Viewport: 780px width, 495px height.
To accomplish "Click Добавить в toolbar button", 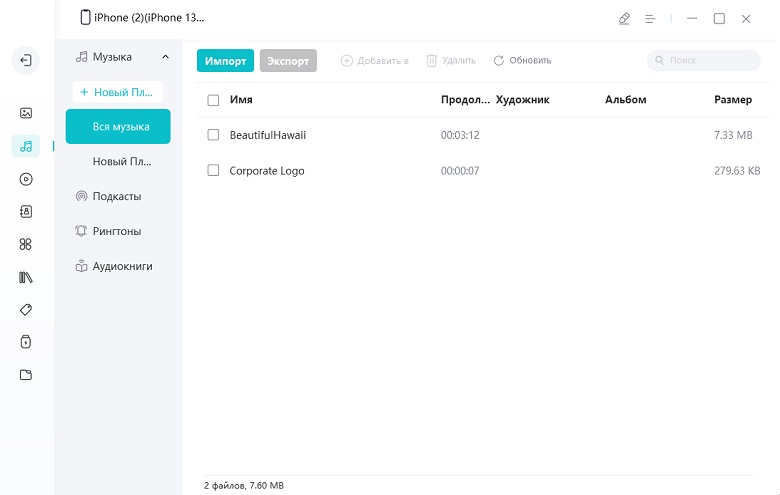I will point(375,61).
